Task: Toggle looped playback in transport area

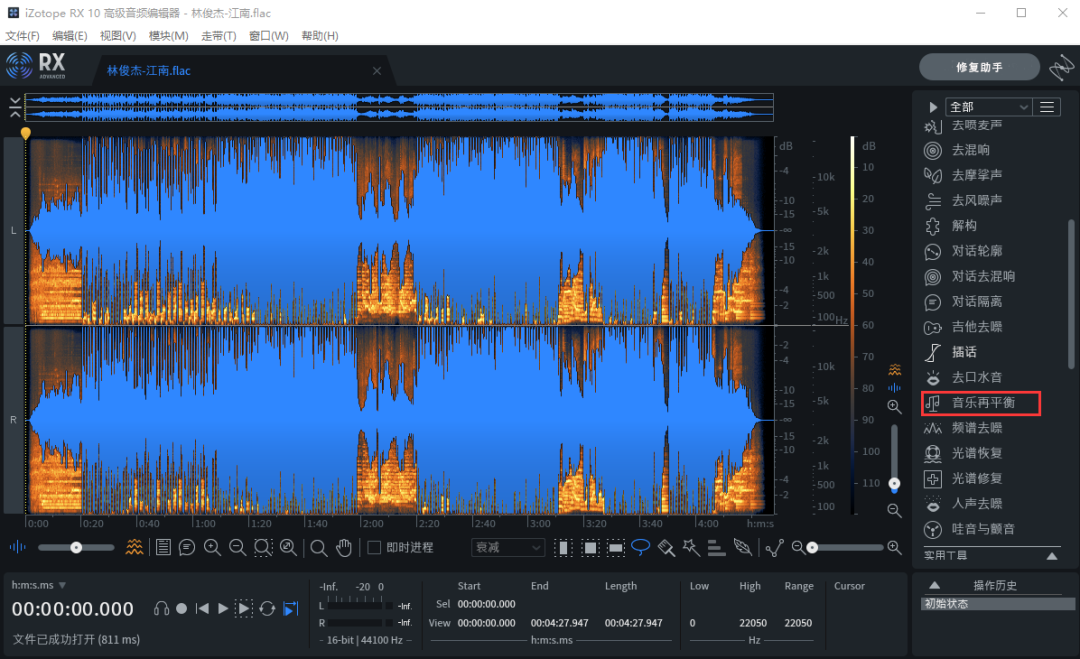Action: (267, 608)
